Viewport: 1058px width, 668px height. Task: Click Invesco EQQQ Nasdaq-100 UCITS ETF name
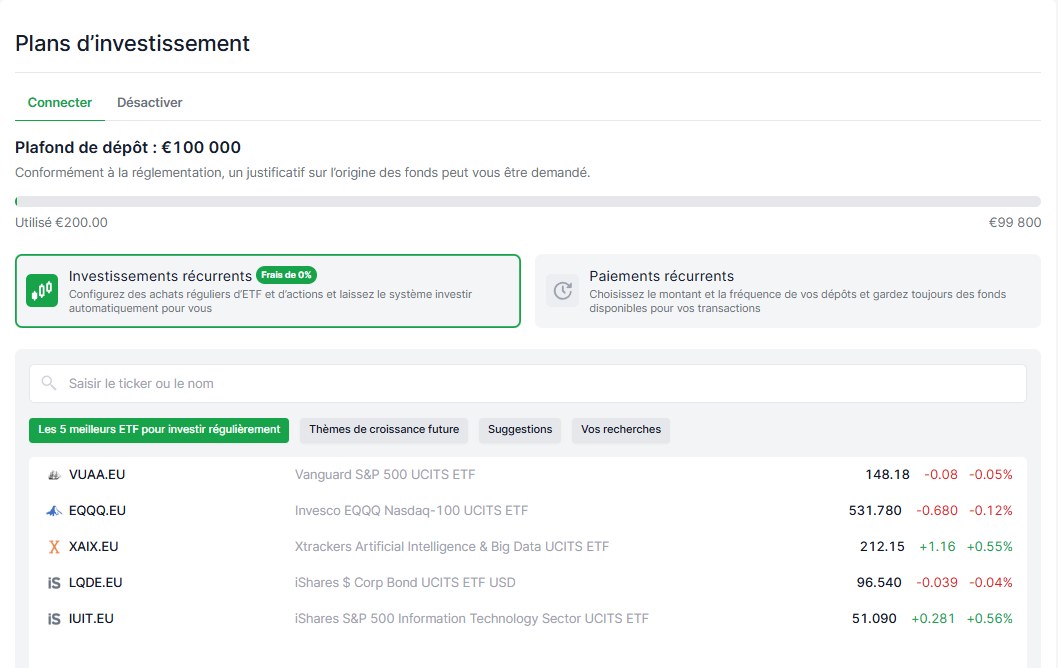(x=412, y=511)
